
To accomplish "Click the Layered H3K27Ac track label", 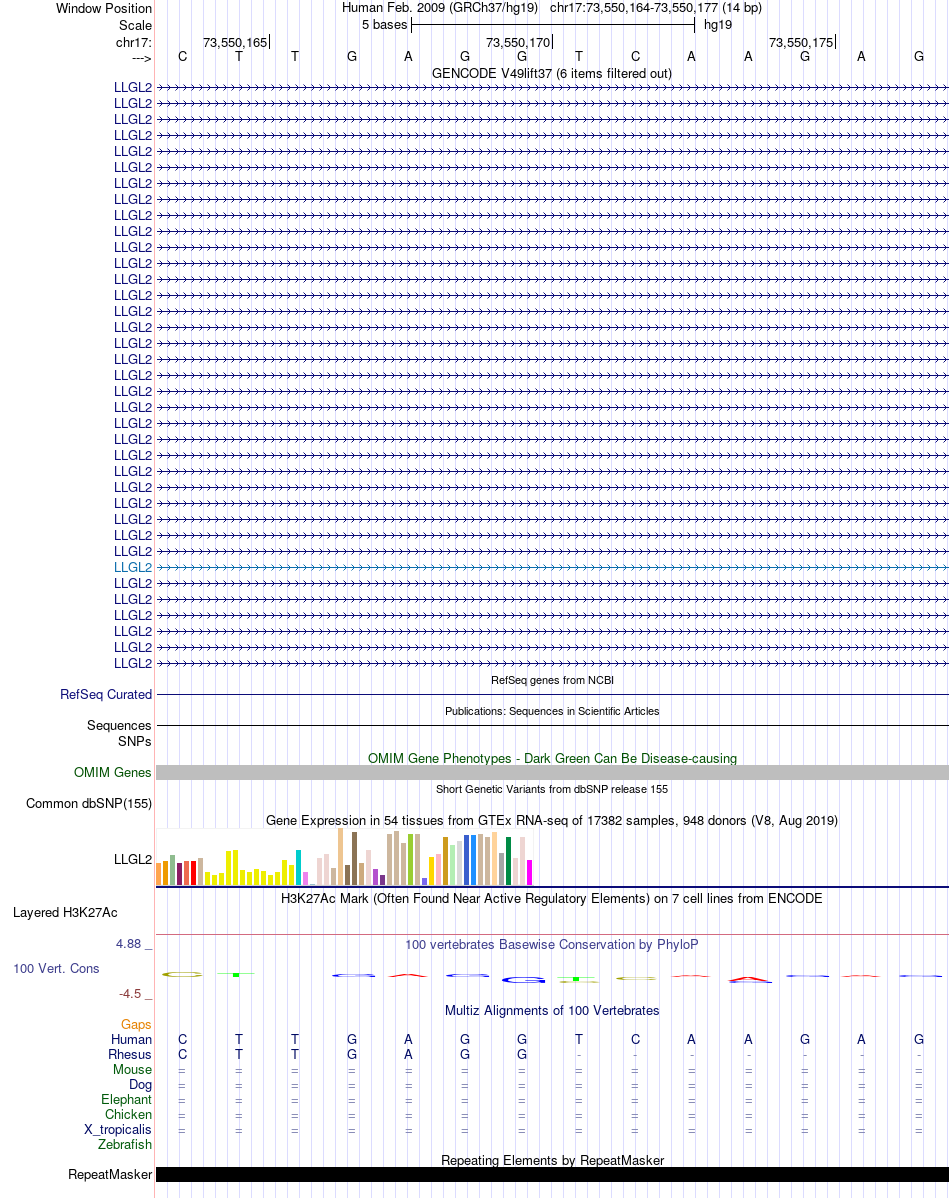I will point(65,913).
